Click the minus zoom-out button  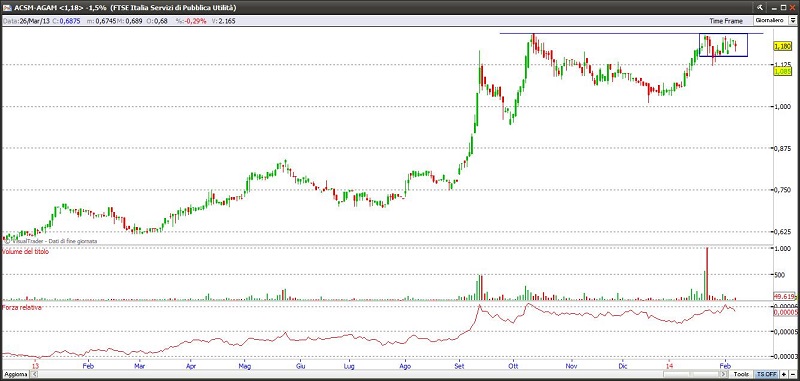792,374
